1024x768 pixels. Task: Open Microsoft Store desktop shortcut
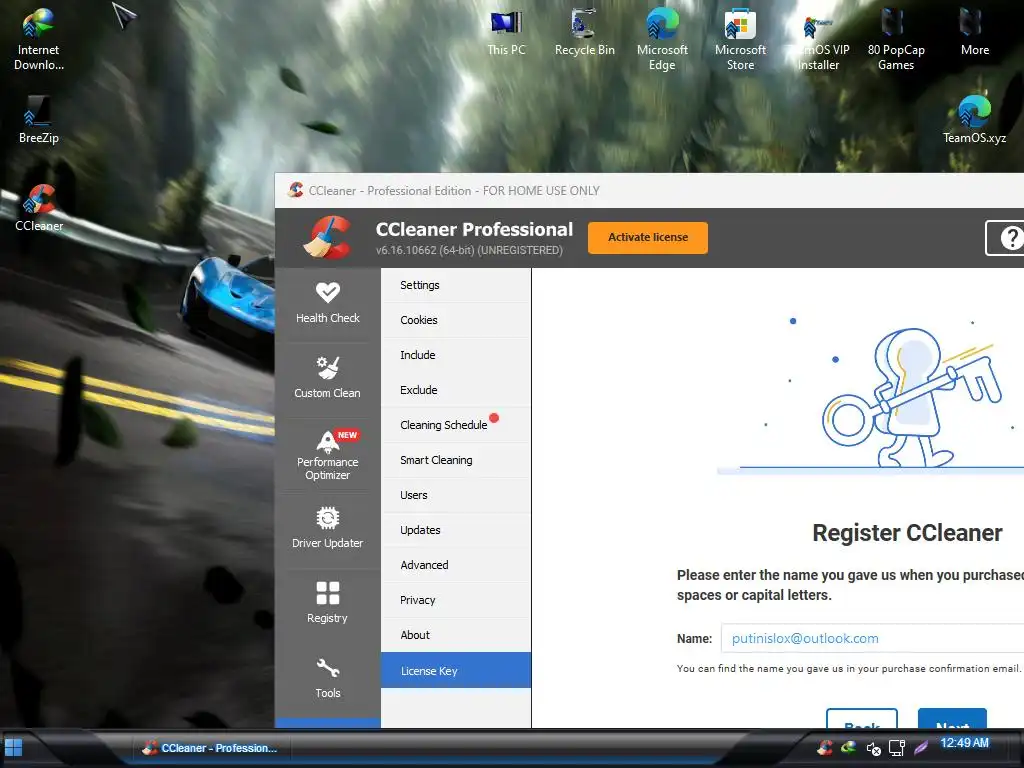[x=740, y=39]
